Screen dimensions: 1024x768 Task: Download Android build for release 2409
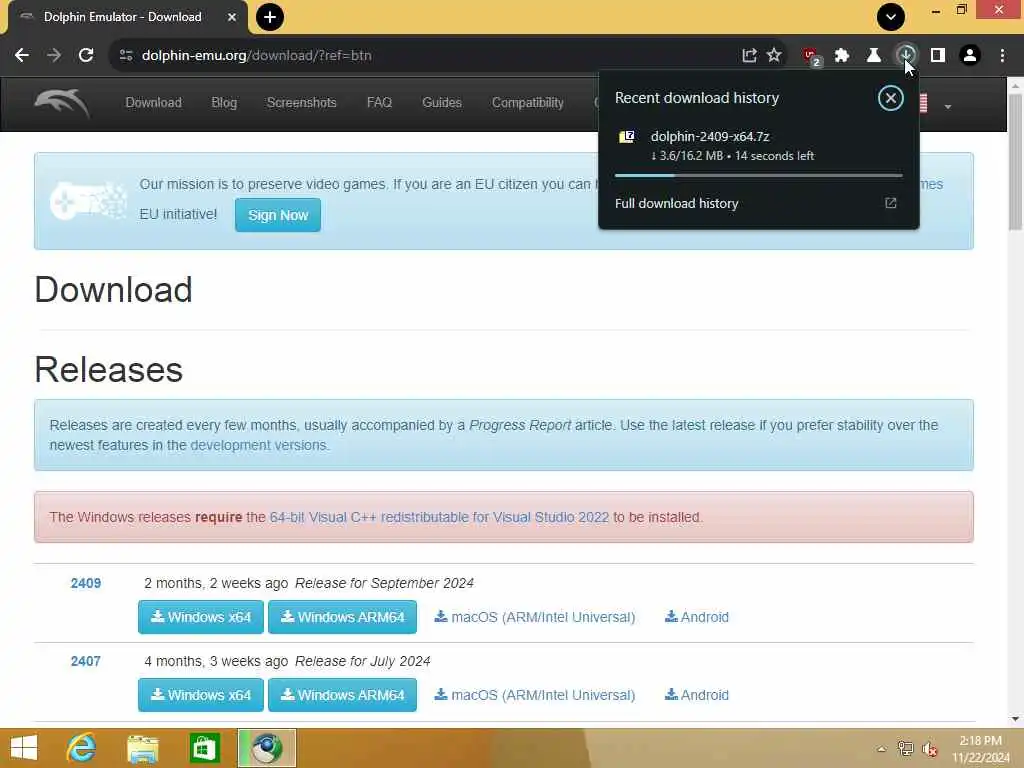[x=697, y=617]
